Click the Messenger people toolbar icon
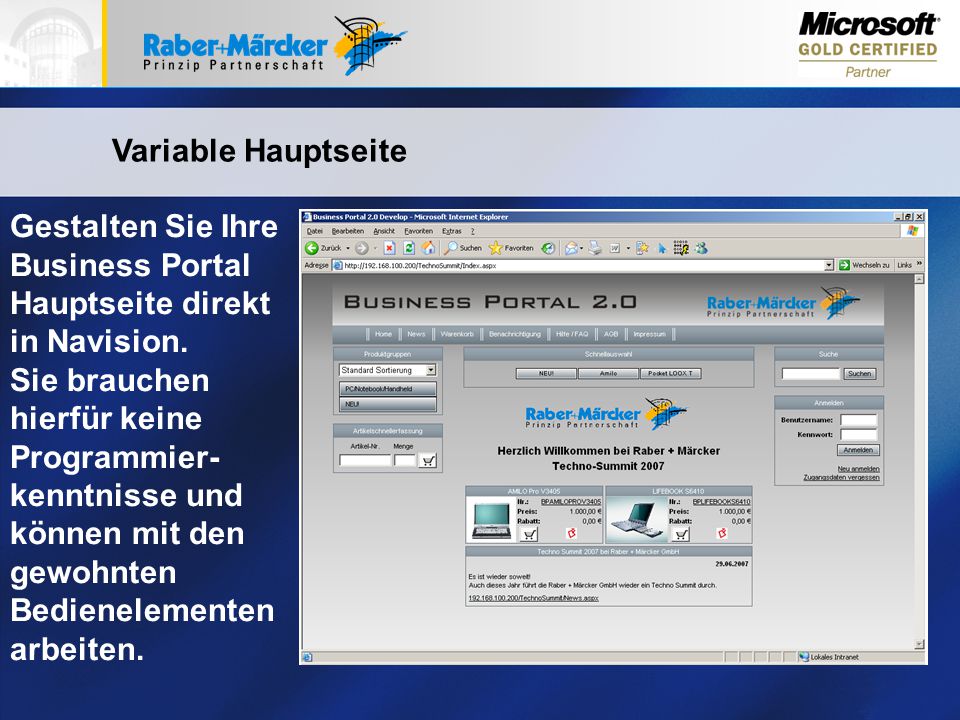This screenshot has width=960, height=720. pos(702,248)
